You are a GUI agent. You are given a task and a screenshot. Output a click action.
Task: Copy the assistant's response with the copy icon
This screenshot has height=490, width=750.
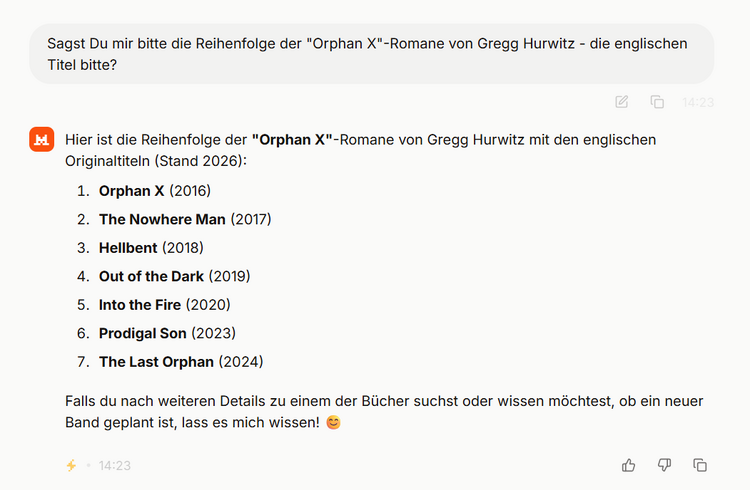(700, 465)
